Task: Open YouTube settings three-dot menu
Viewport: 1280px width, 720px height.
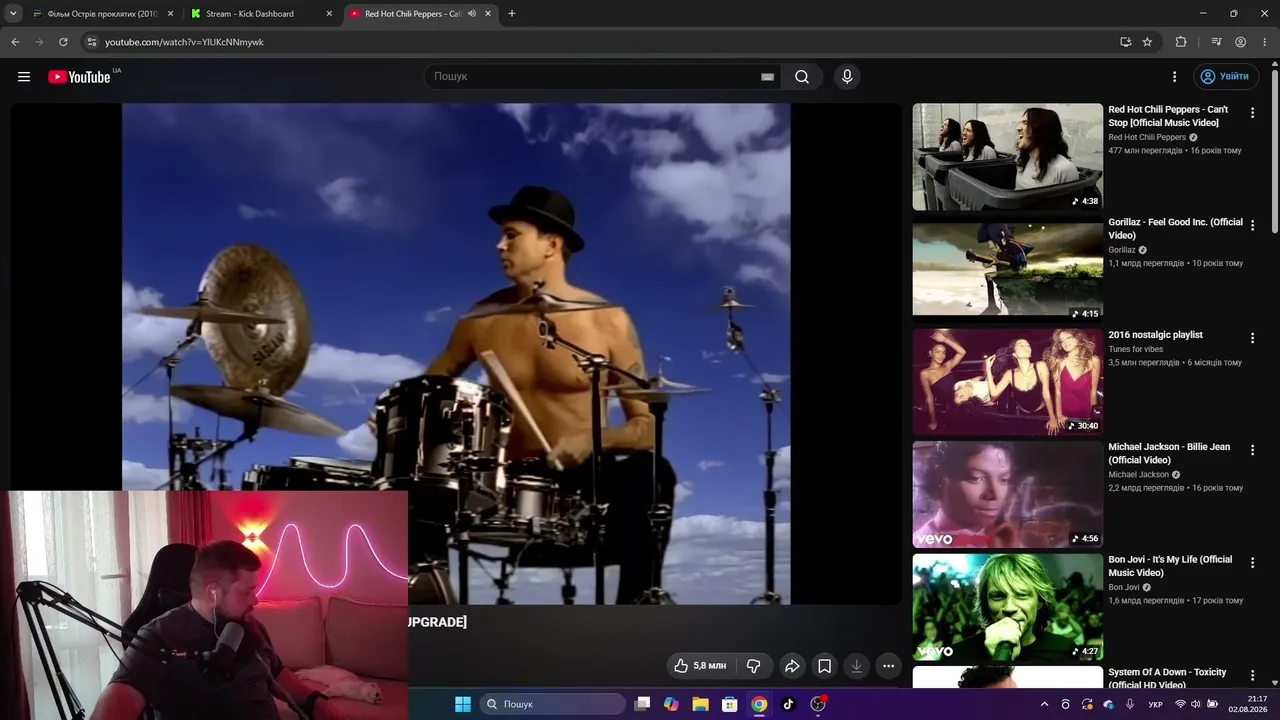Action: (1175, 77)
